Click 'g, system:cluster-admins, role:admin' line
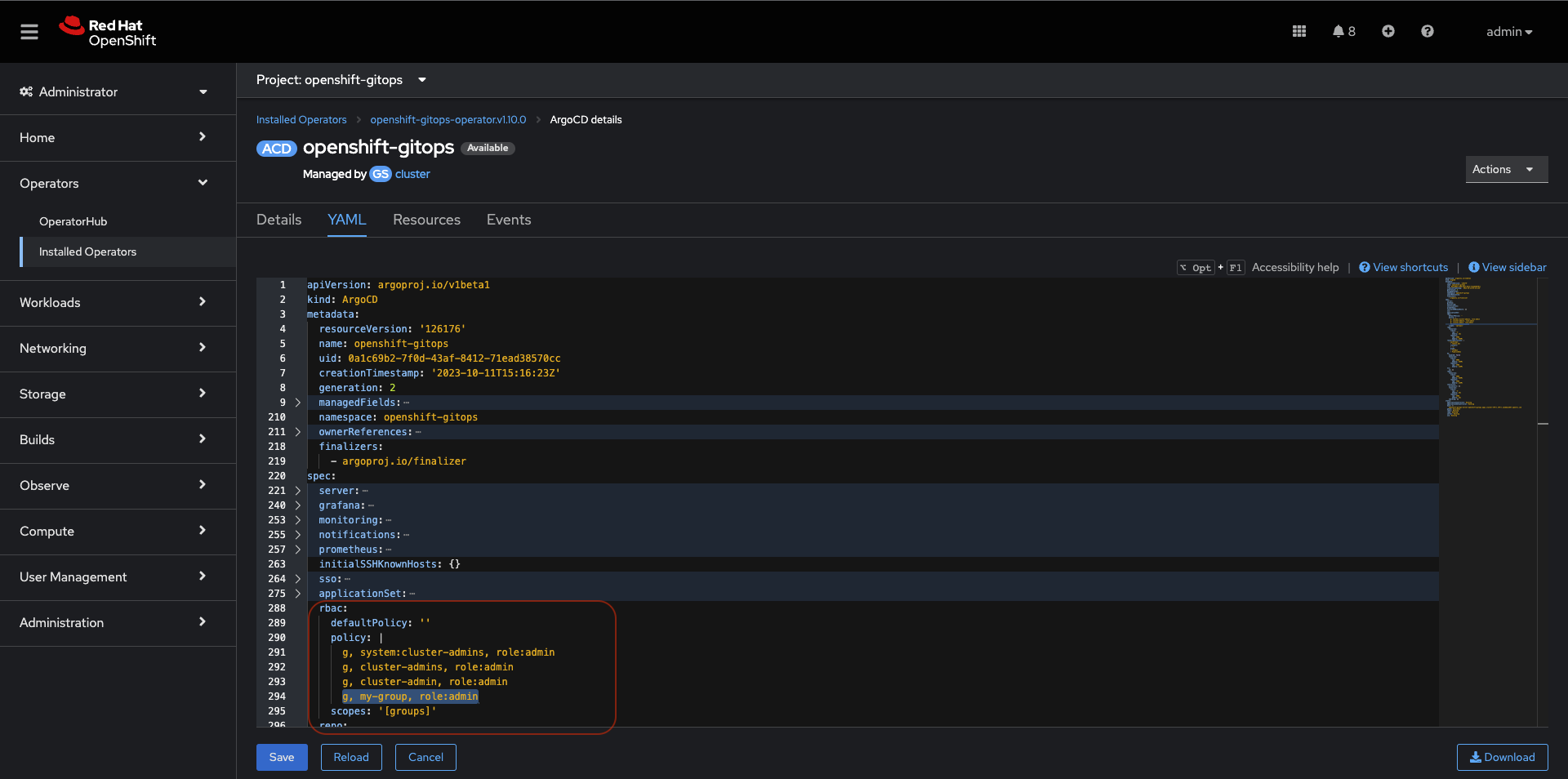Screen dimensions: 1568x779 coord(448,652)
